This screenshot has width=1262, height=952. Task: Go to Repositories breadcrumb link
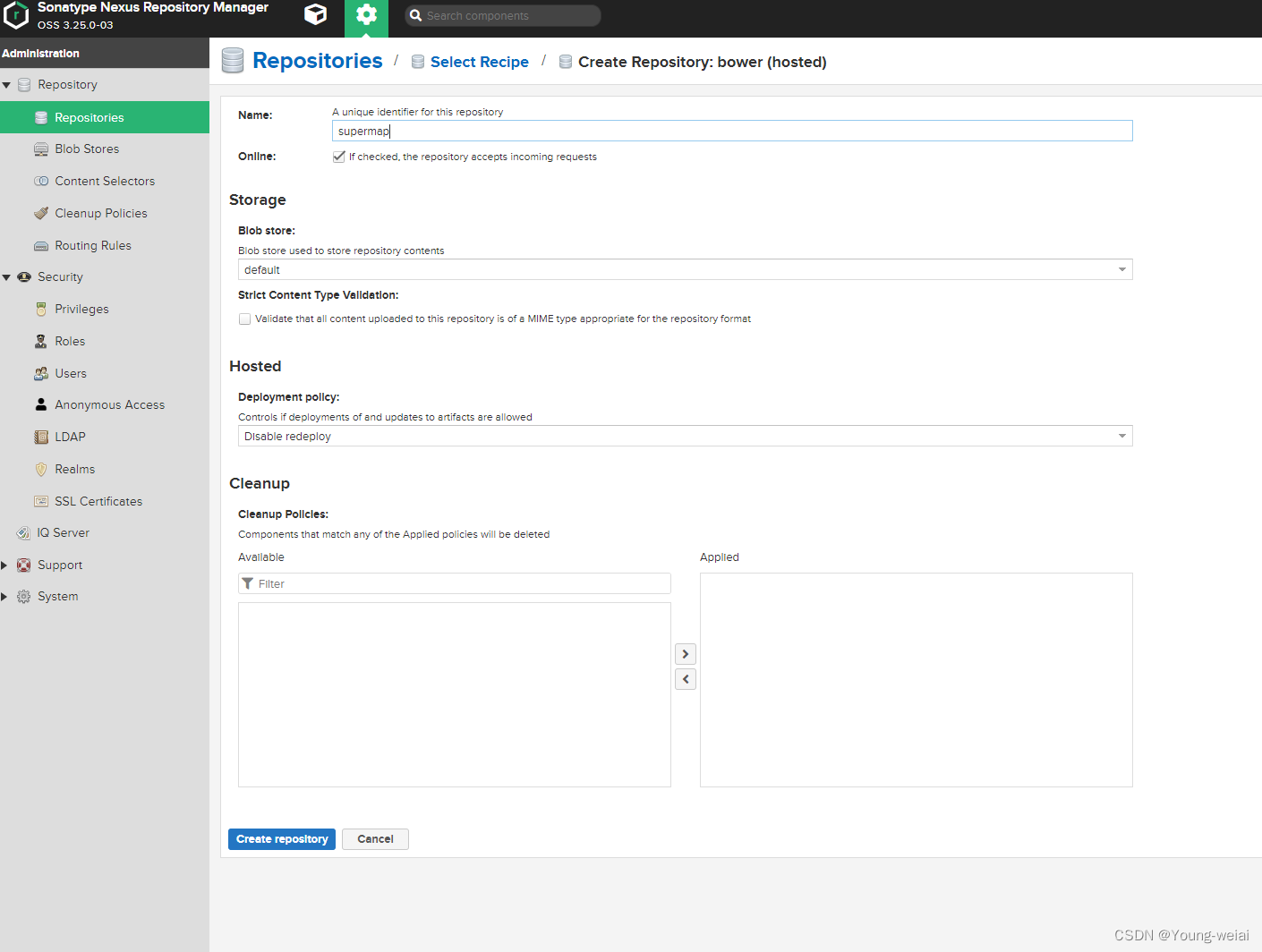pyautogui.click(x=318, y=61)
